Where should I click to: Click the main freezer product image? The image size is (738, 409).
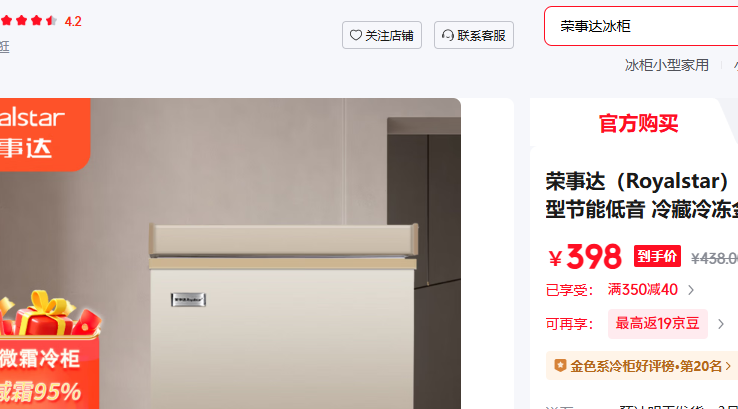click(230, 254)
